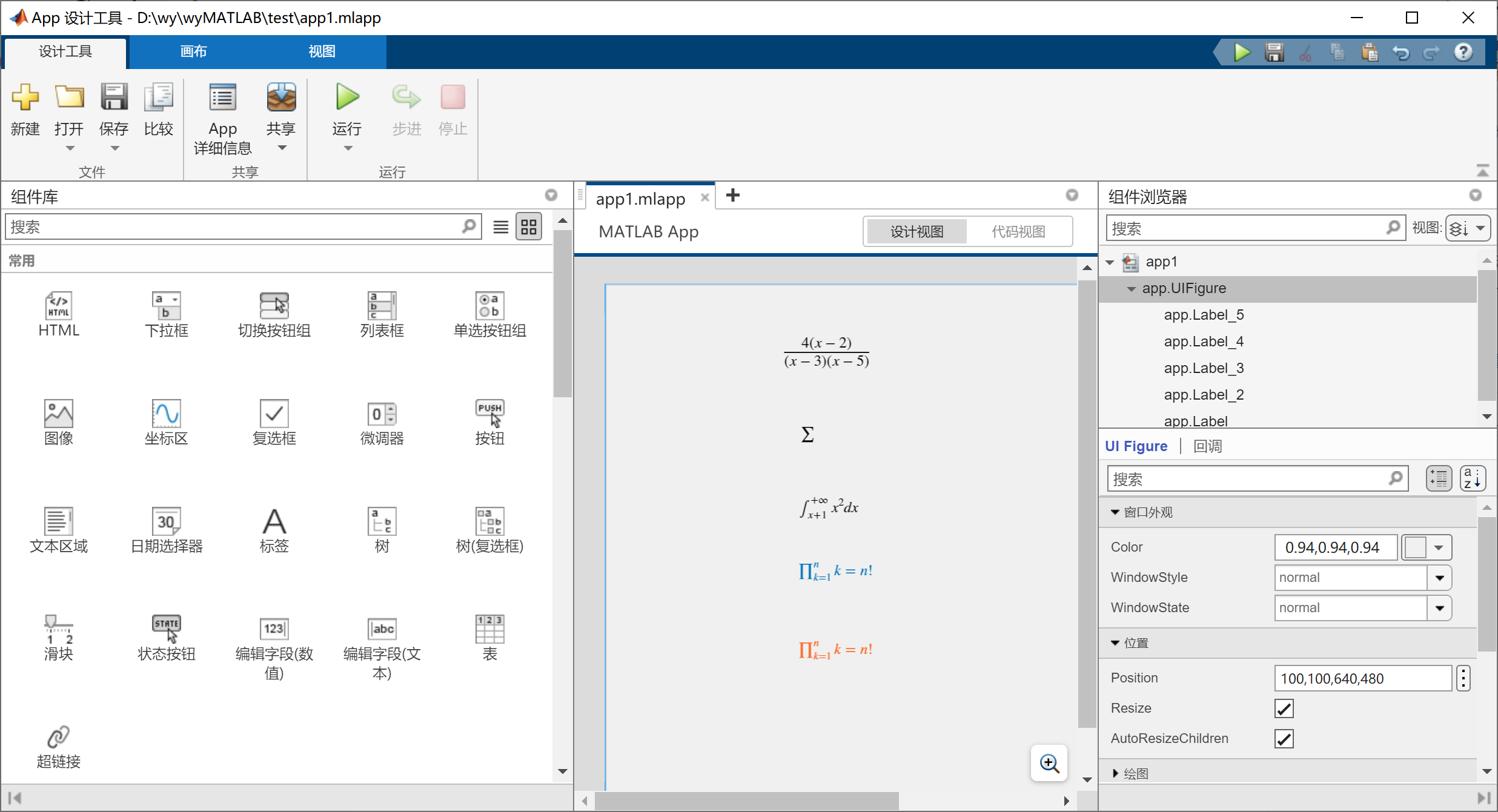Screen dimensions: 1498x812
Task: Select the Axes component icon
Action: (166, 414)
